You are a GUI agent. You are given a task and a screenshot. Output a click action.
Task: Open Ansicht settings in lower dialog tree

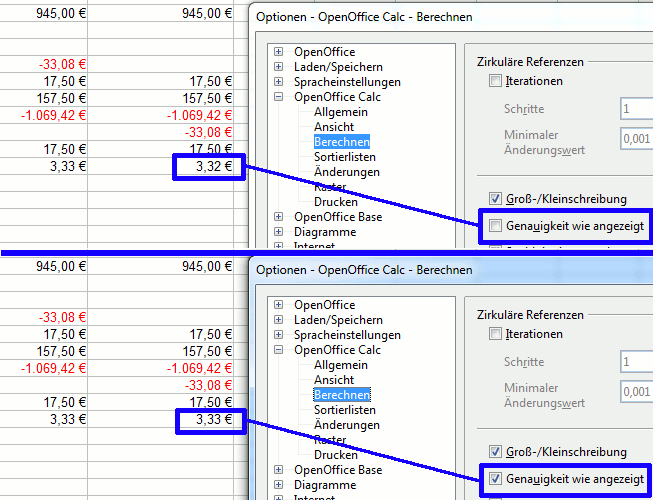333,380
